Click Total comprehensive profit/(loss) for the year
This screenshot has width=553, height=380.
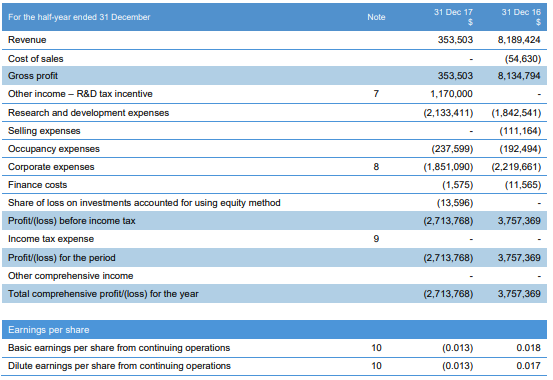pos(103,294)
